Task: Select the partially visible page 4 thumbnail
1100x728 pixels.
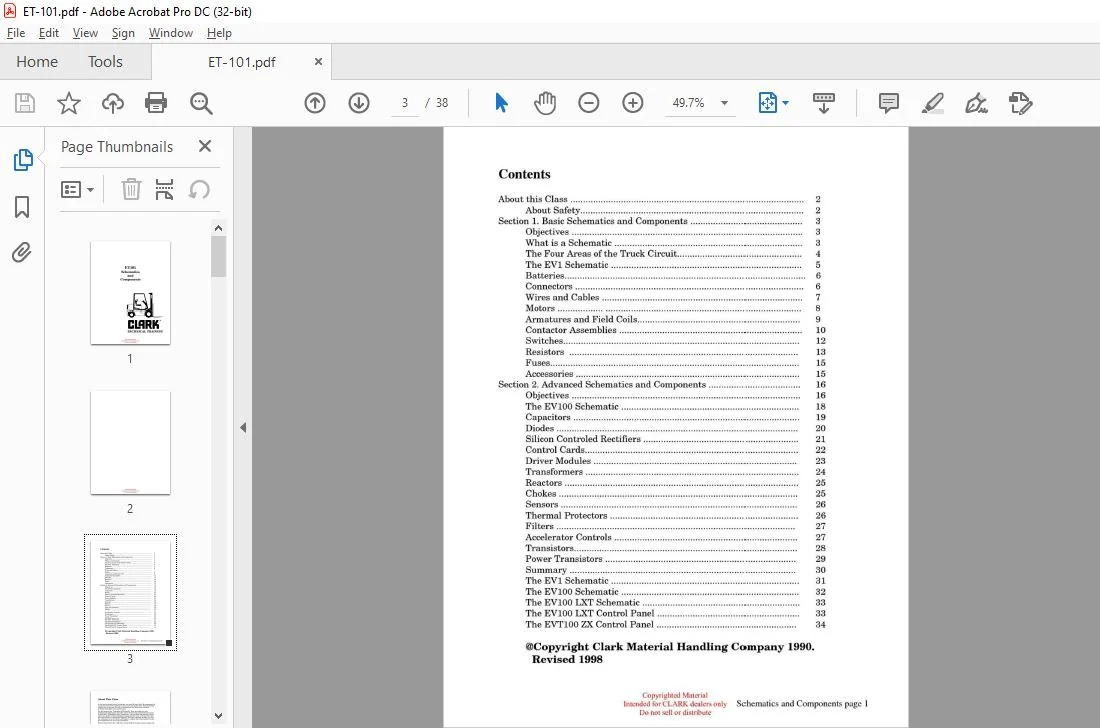Action: pyautogui.click(x=130, y=708)
